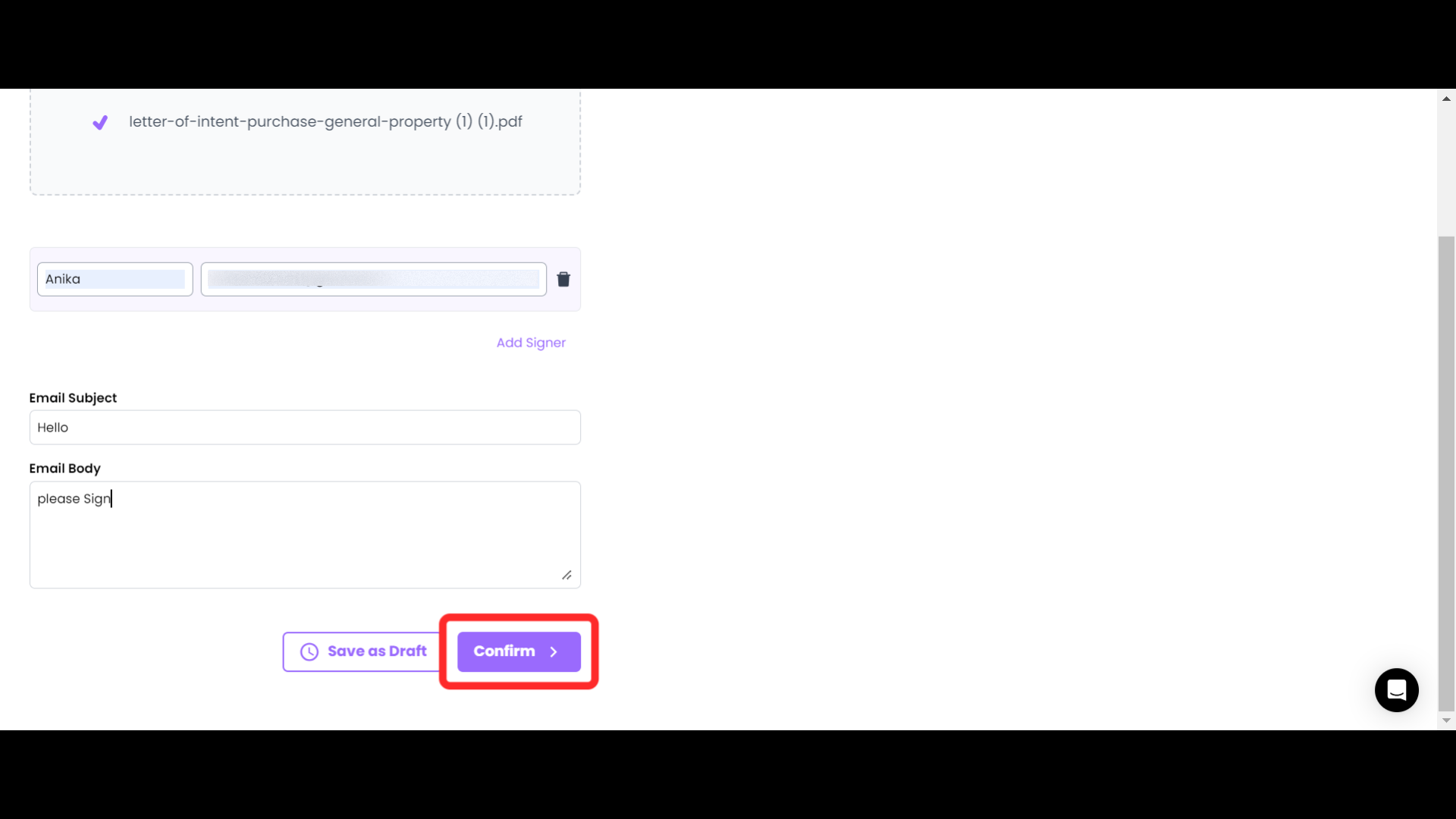Click the resize handle of the Email Body box

point(567,575)
